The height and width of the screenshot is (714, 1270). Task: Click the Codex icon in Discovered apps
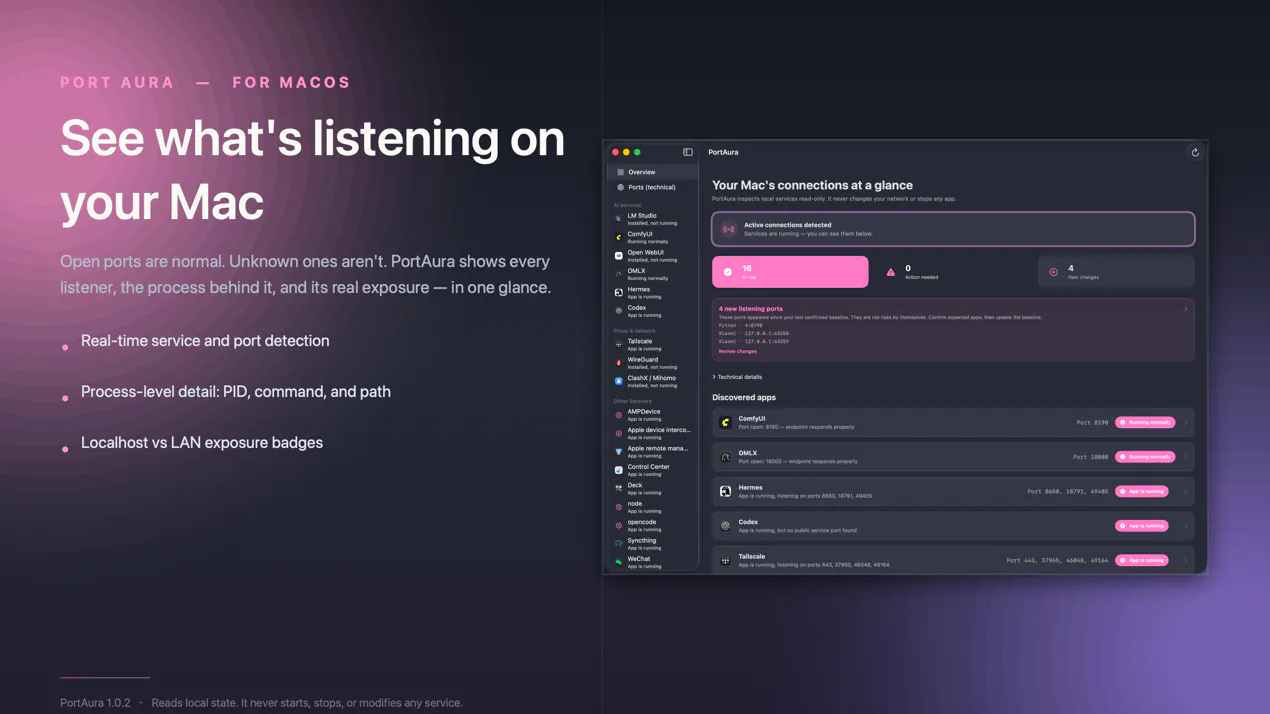(x=726, y=526)
